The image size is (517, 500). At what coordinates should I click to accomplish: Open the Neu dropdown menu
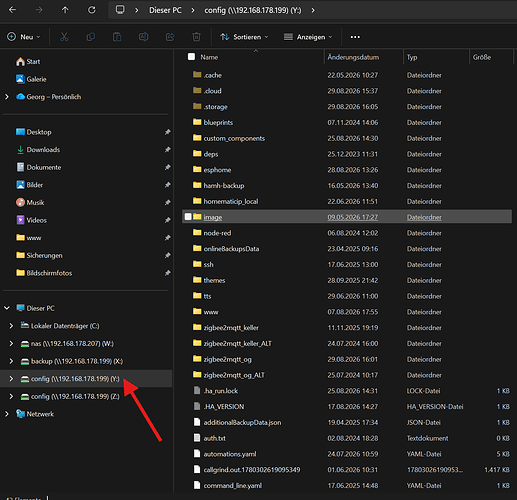24,37
